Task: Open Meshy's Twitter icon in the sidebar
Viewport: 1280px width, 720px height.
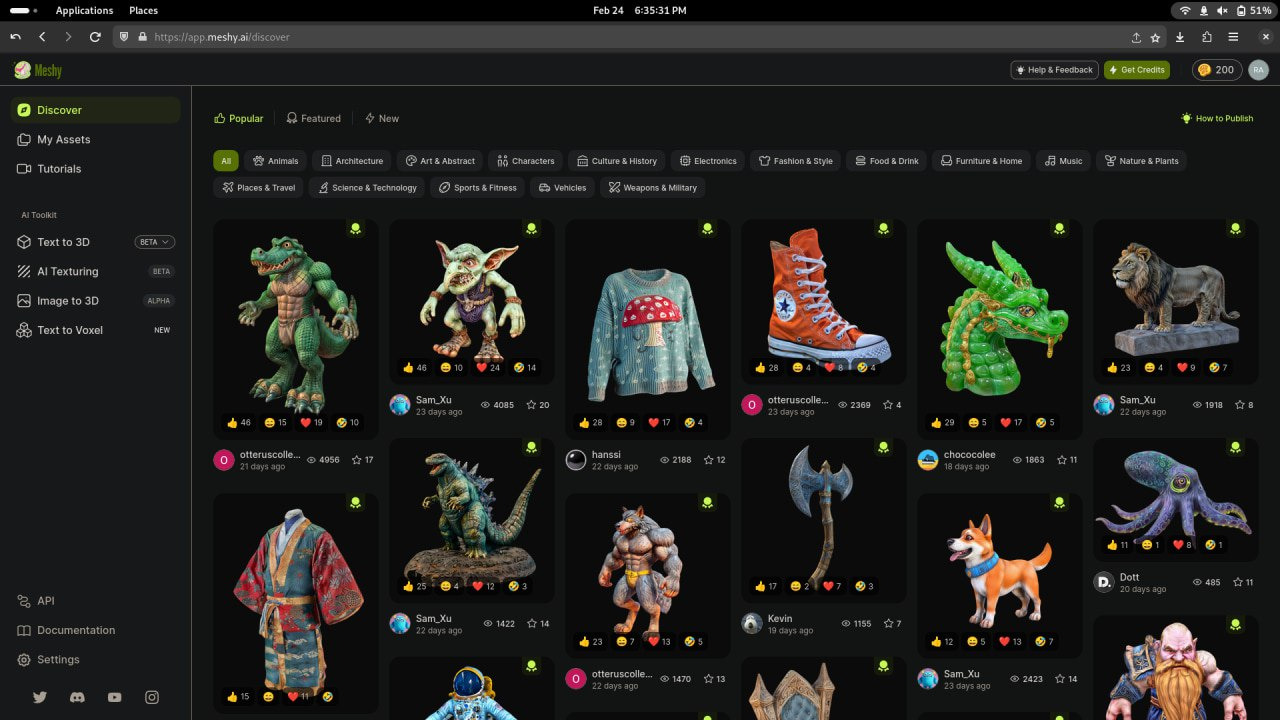Action: tap(40, 697)
